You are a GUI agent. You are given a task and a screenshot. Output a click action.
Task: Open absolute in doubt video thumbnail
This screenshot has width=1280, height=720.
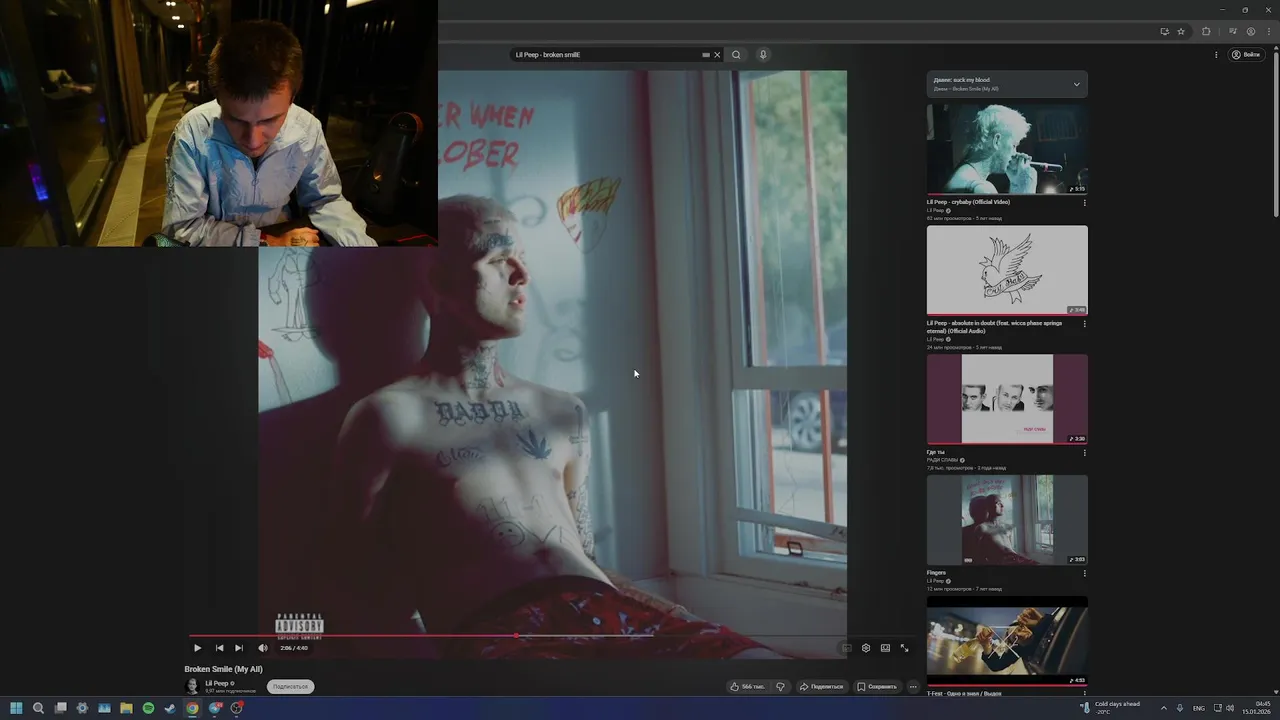pos(1007,270)
